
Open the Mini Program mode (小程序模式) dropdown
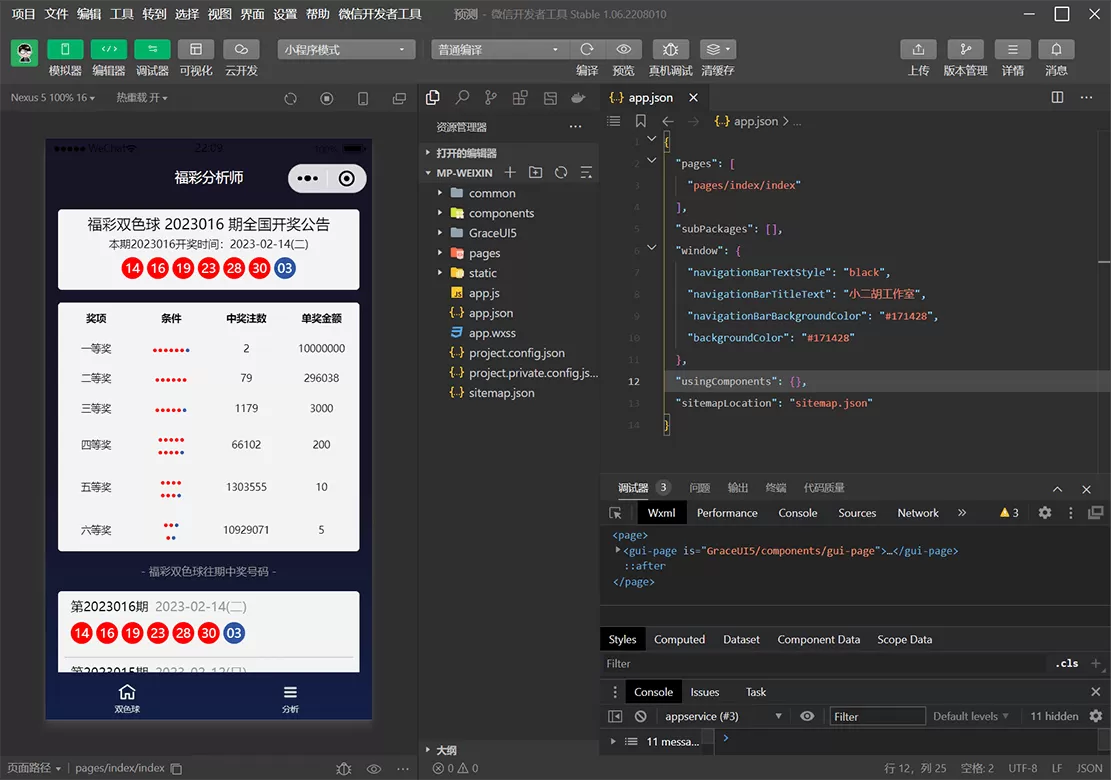(x=346, y=50)
